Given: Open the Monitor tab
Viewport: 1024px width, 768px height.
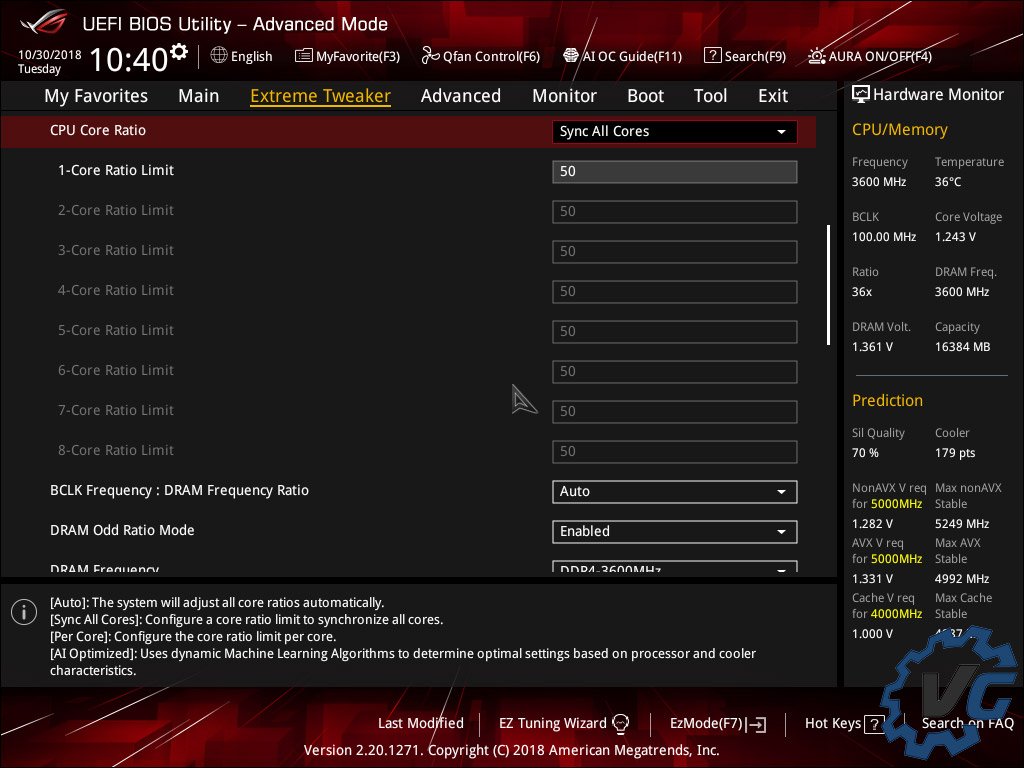Looking at the screenshot, I should click(x=564, y=96).
